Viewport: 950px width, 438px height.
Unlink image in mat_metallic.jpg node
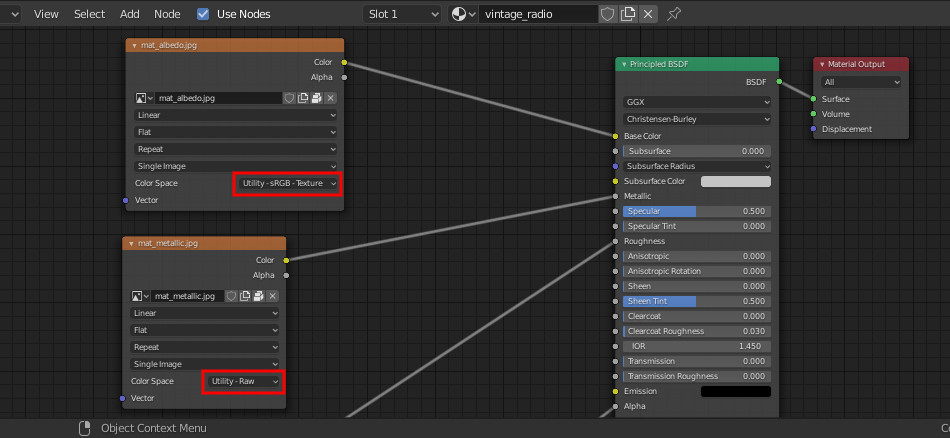coord(272,296)
